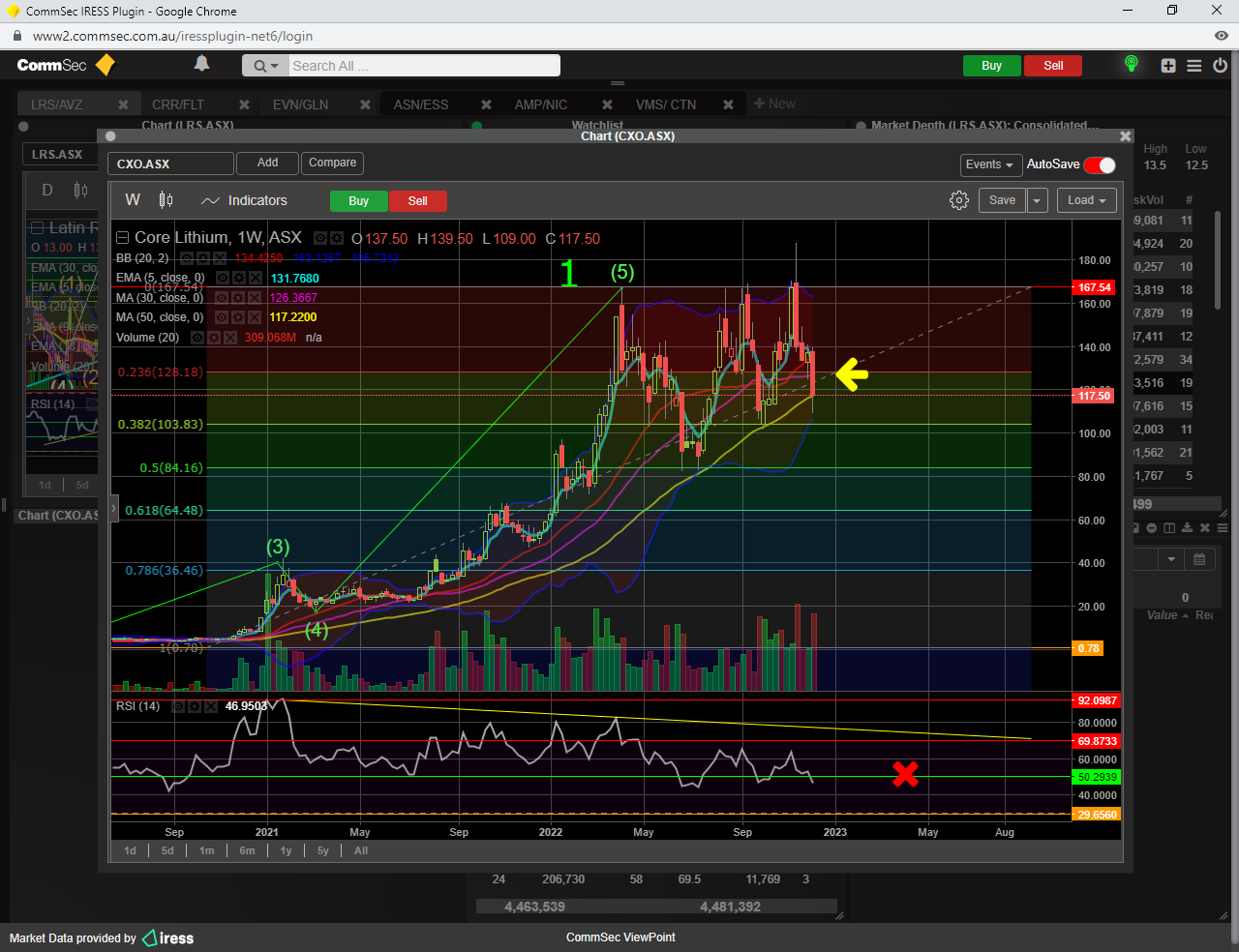The width and height of the screenshot is (1239, 952).
Task: Open Volume (20) settings gear
Action: click(214, 338)
